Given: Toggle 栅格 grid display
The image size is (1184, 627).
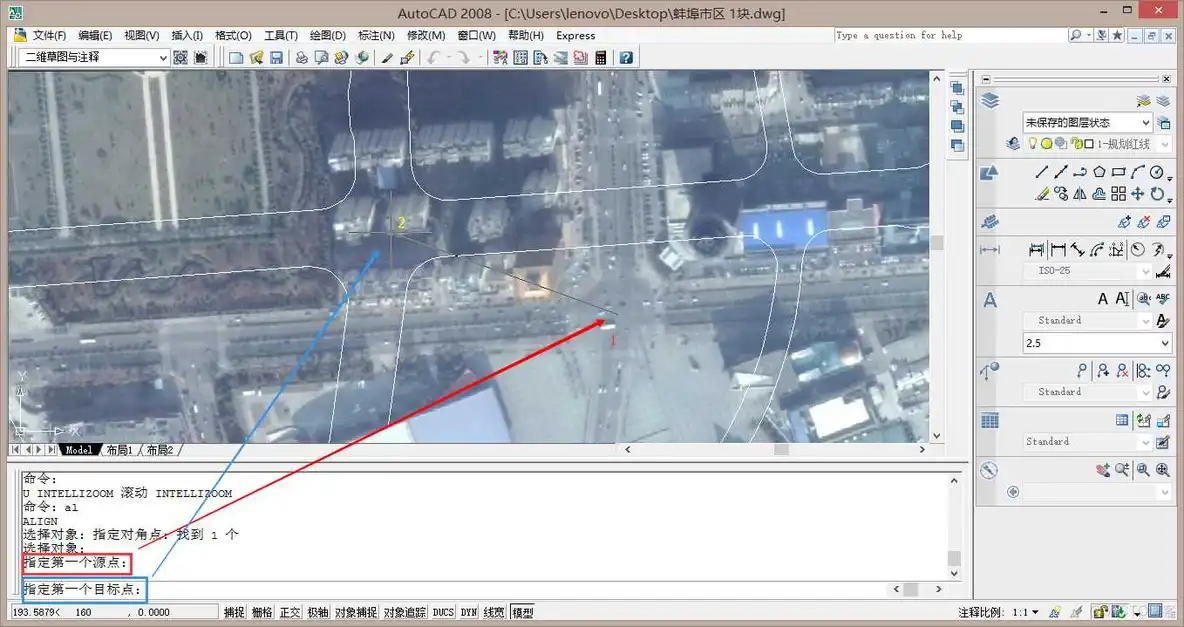Looking at the screenshot, I should [x=262, y=613].
